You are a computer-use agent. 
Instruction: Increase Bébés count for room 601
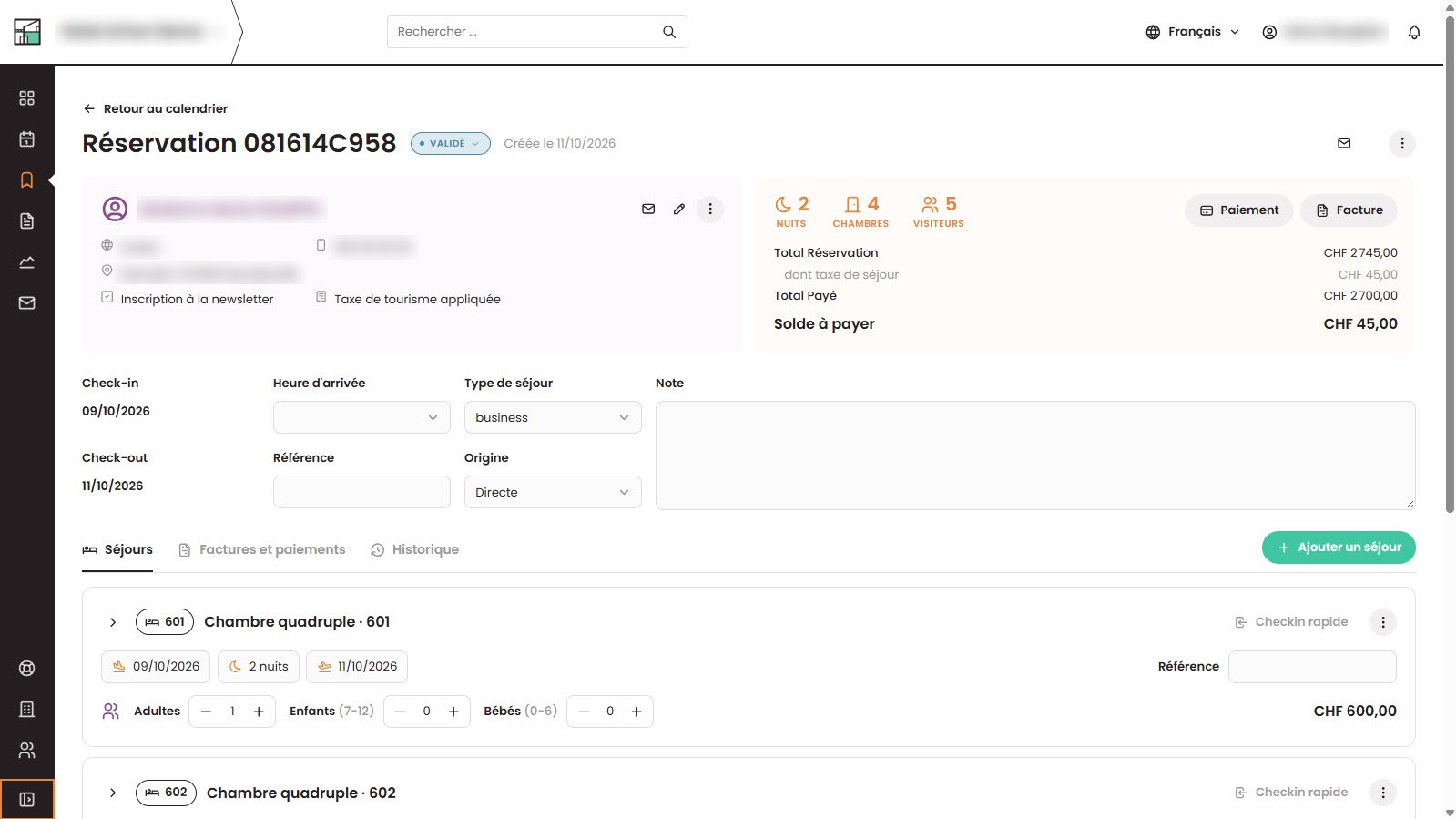click(636, 712)
